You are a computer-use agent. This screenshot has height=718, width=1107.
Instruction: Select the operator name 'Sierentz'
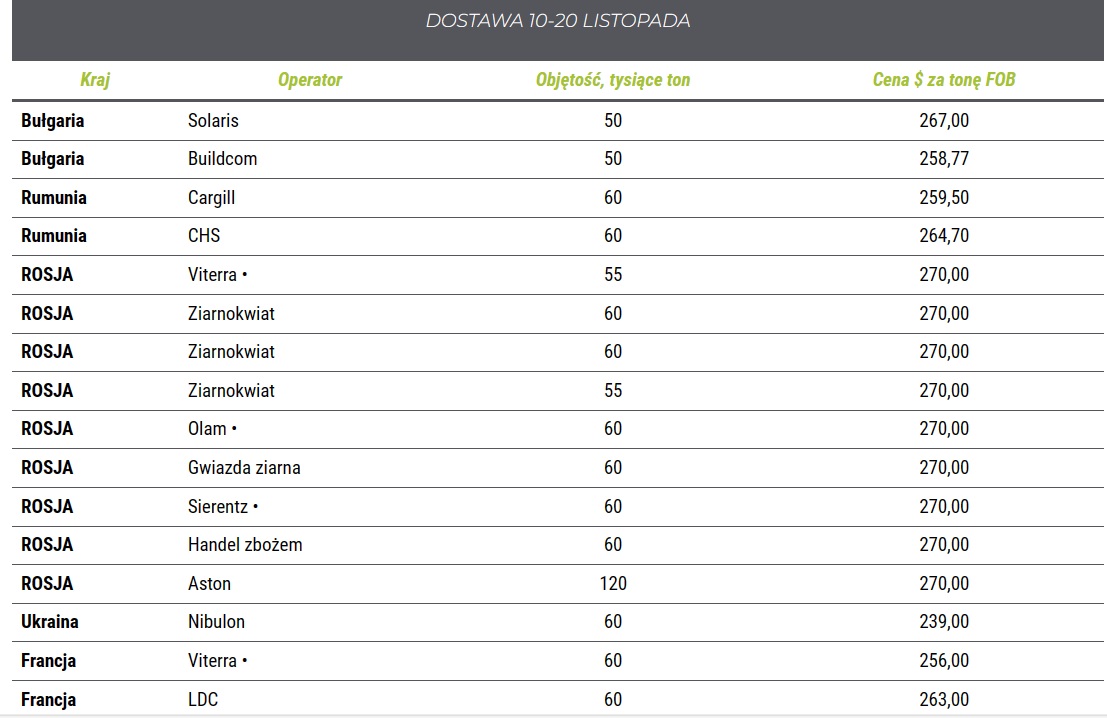[218, 506]
